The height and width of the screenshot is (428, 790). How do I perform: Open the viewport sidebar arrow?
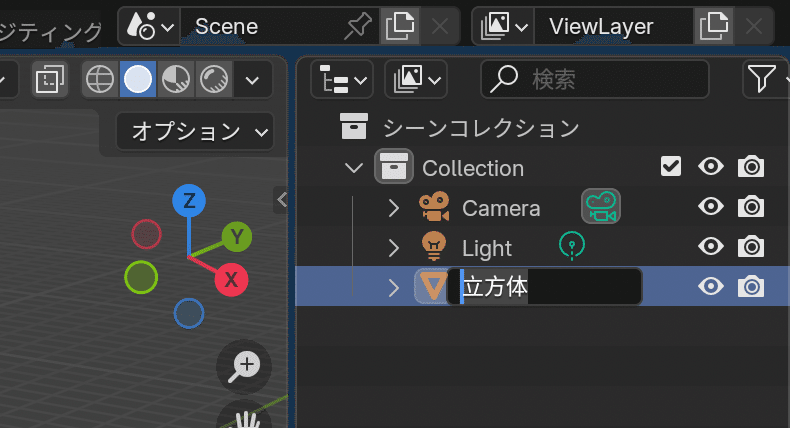coord(282,200)
